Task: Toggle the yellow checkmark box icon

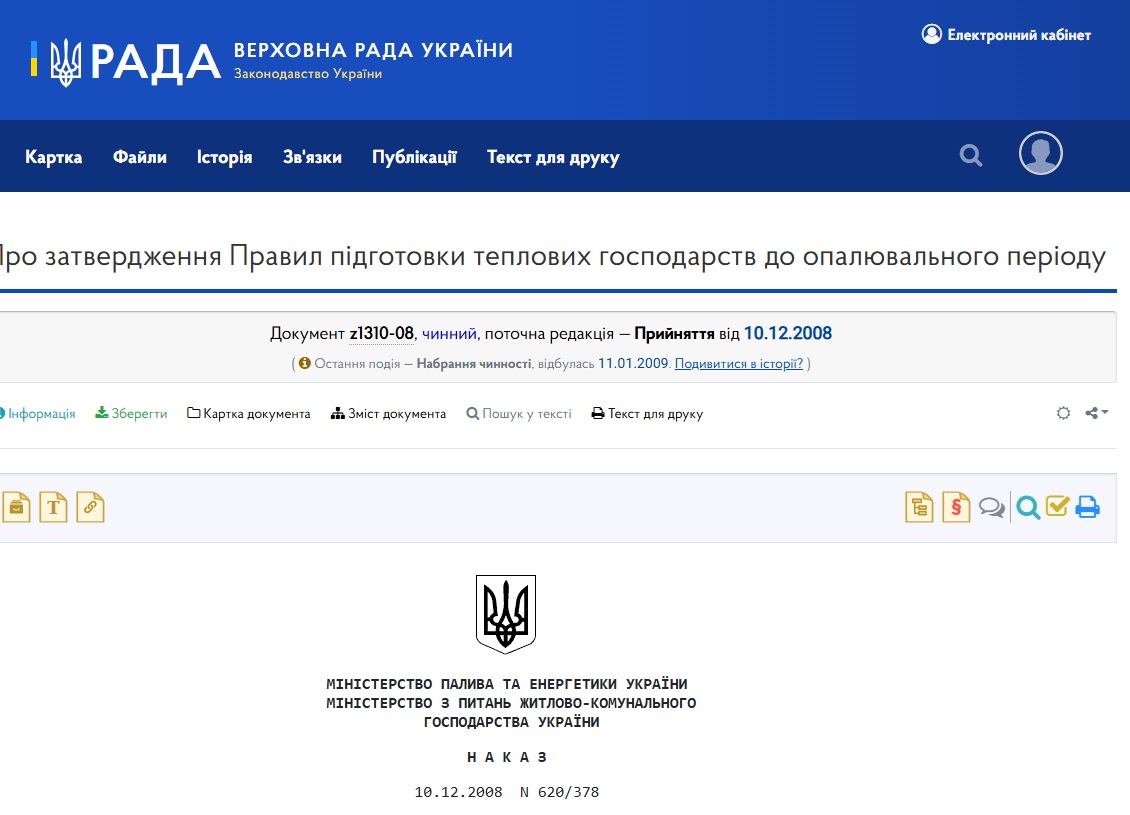Action: (x=1058, y=507)
